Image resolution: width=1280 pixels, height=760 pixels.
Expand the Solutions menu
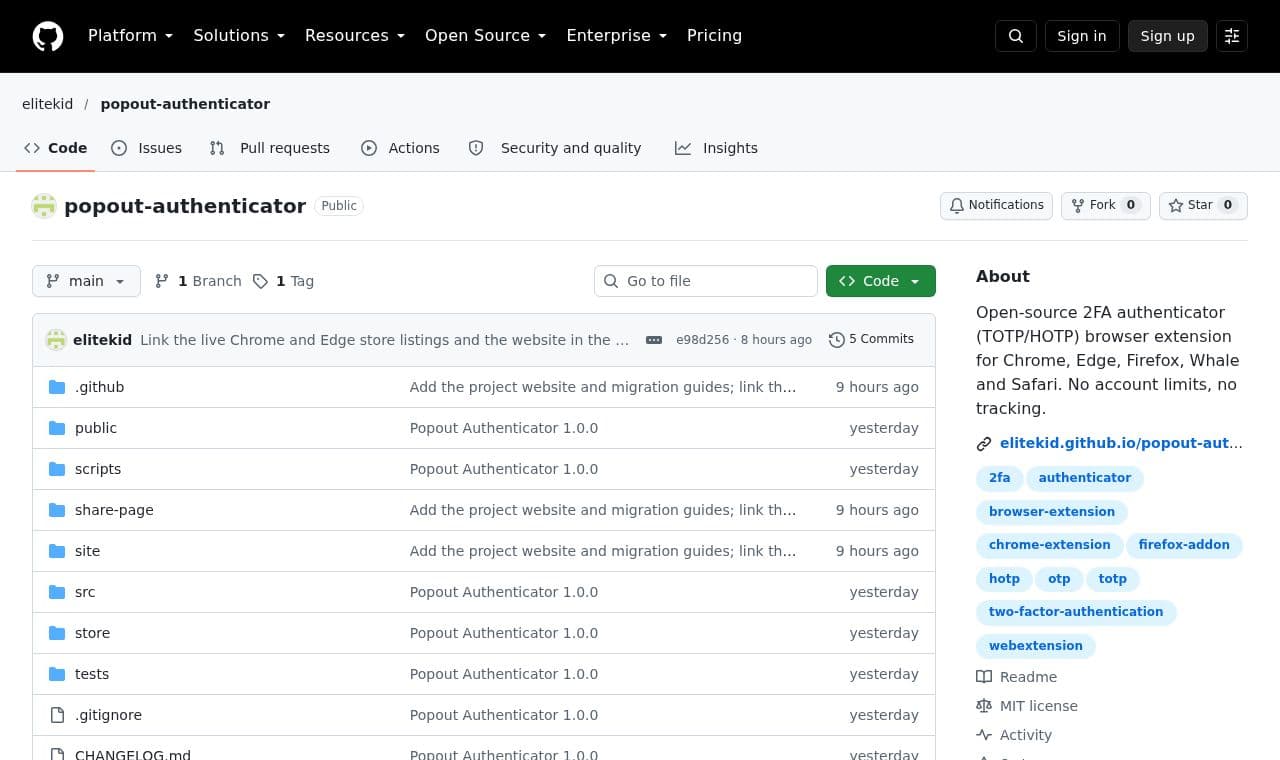[239, 36]
